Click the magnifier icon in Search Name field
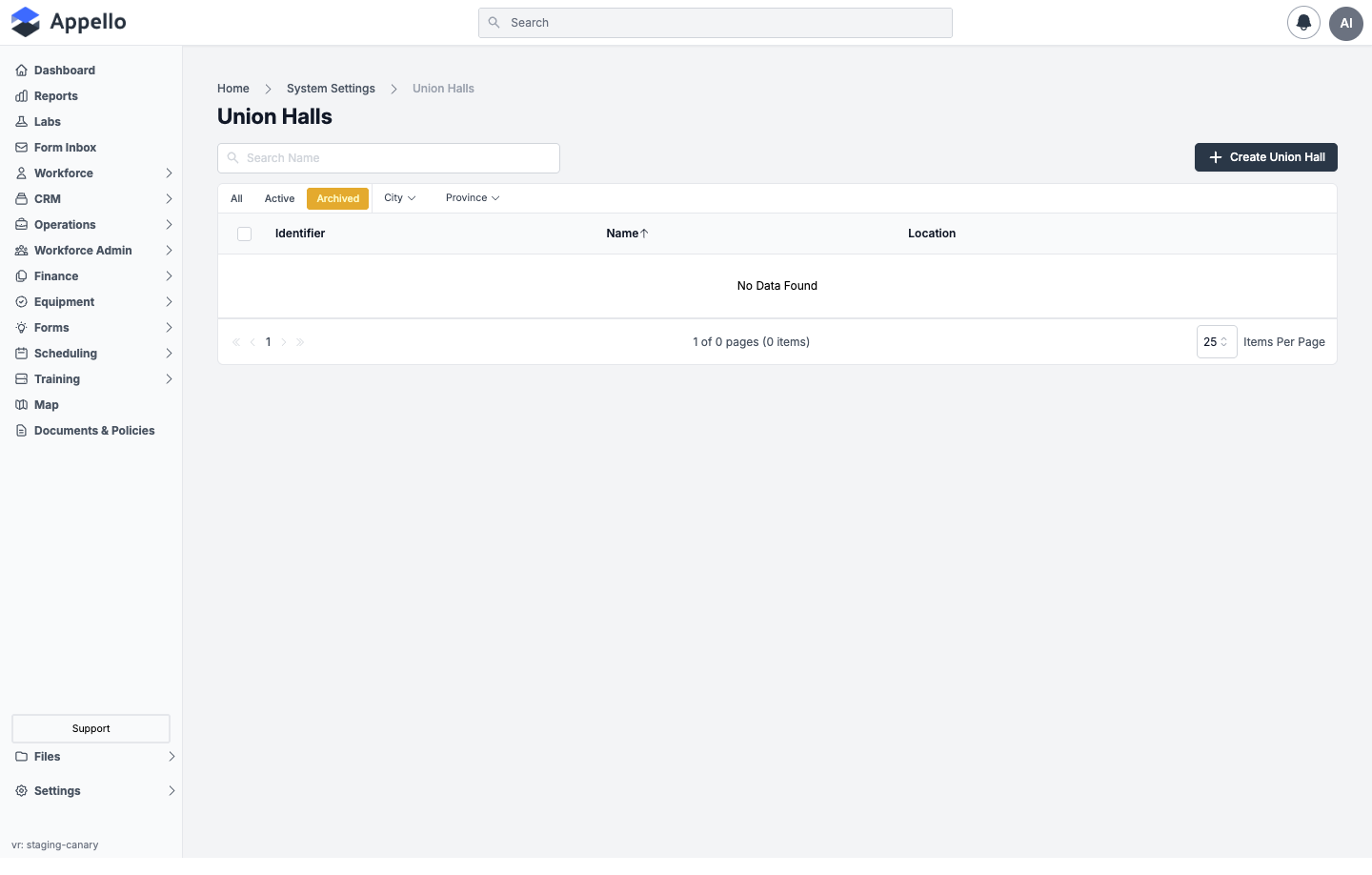 [x=232, y=158]
